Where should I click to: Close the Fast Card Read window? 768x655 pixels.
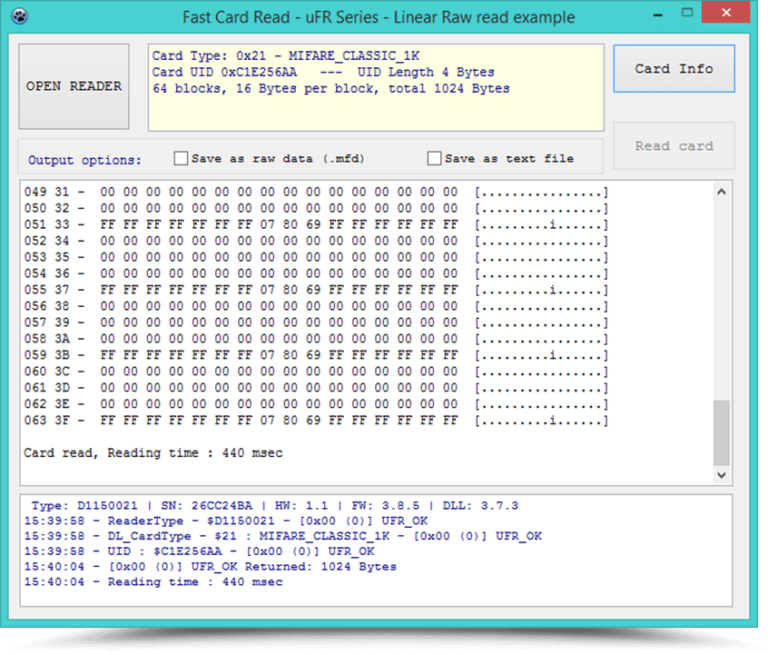tap(726, 12)
